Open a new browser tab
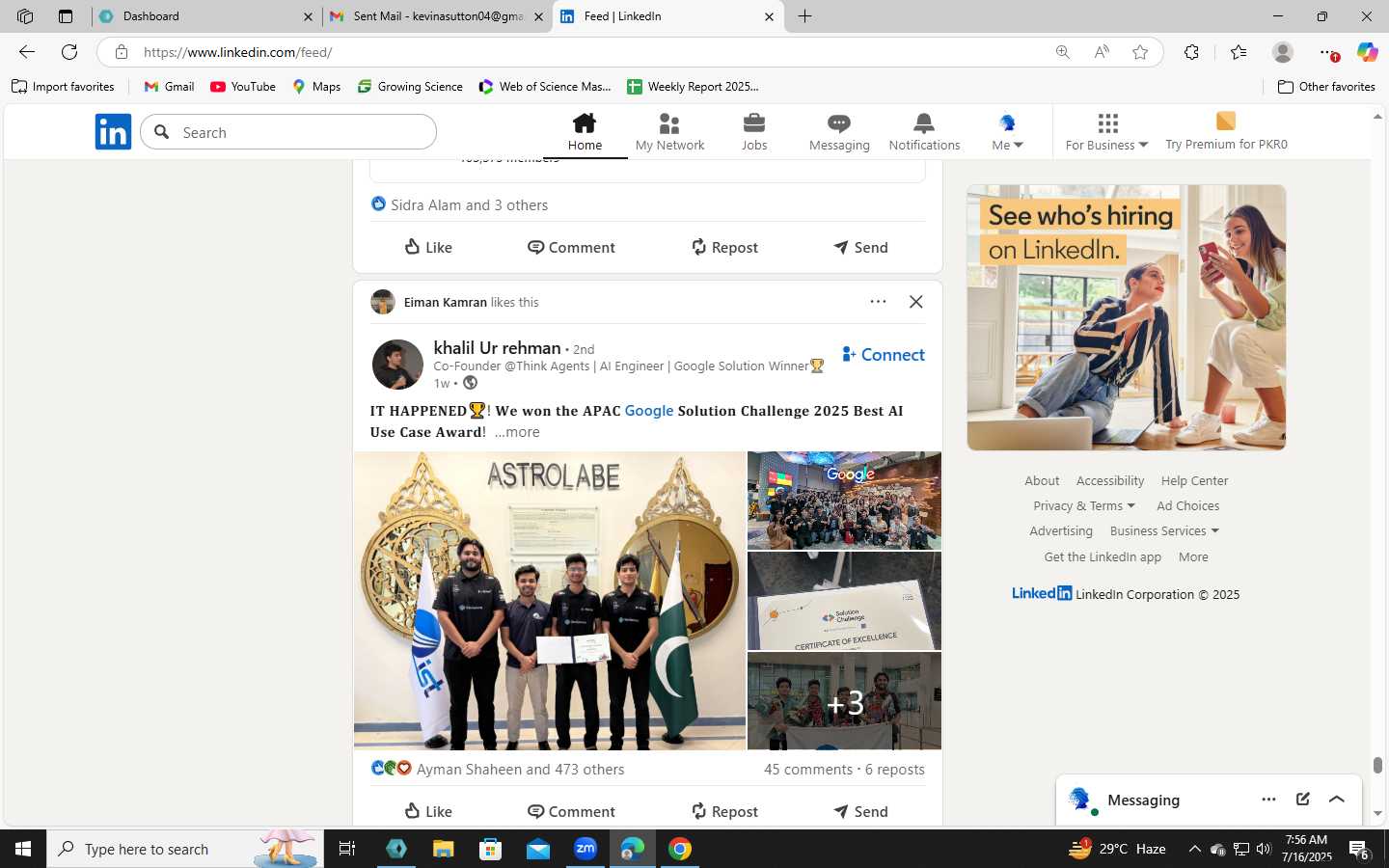This screenshot has width=1389, height=868. click(804, 16)
